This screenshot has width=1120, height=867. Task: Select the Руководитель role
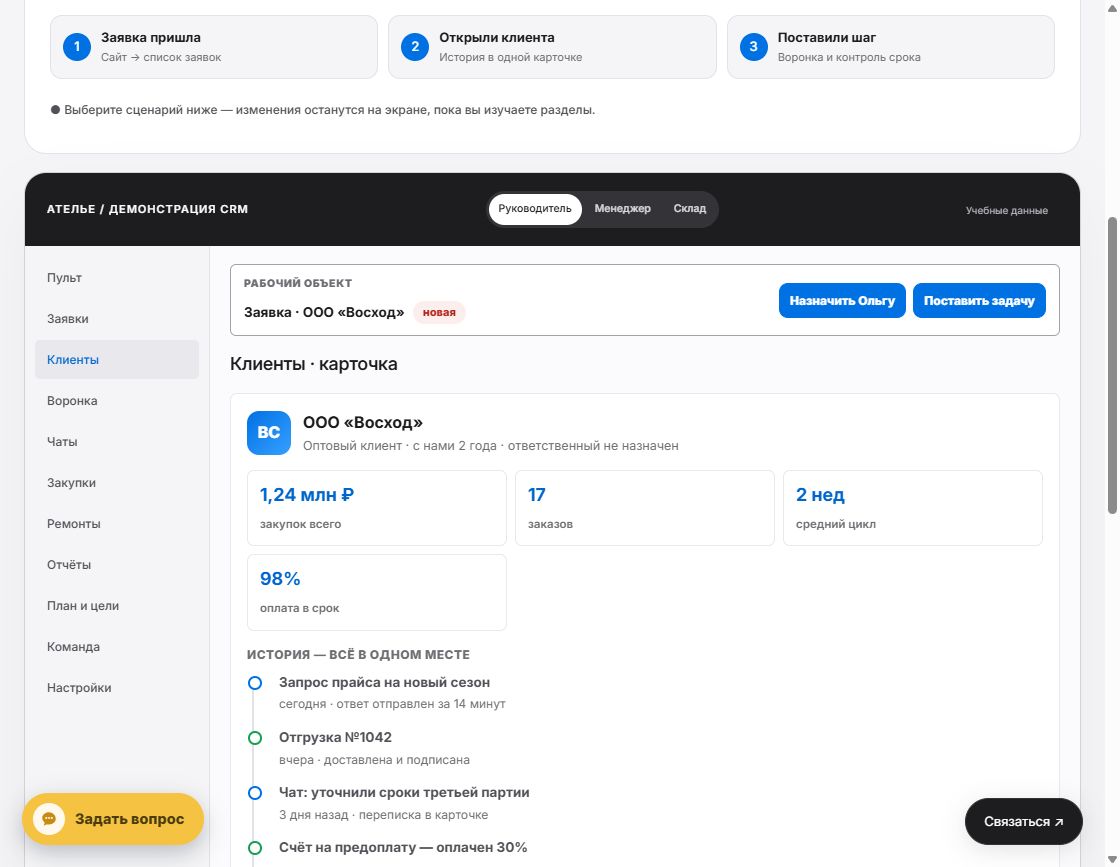535,209
